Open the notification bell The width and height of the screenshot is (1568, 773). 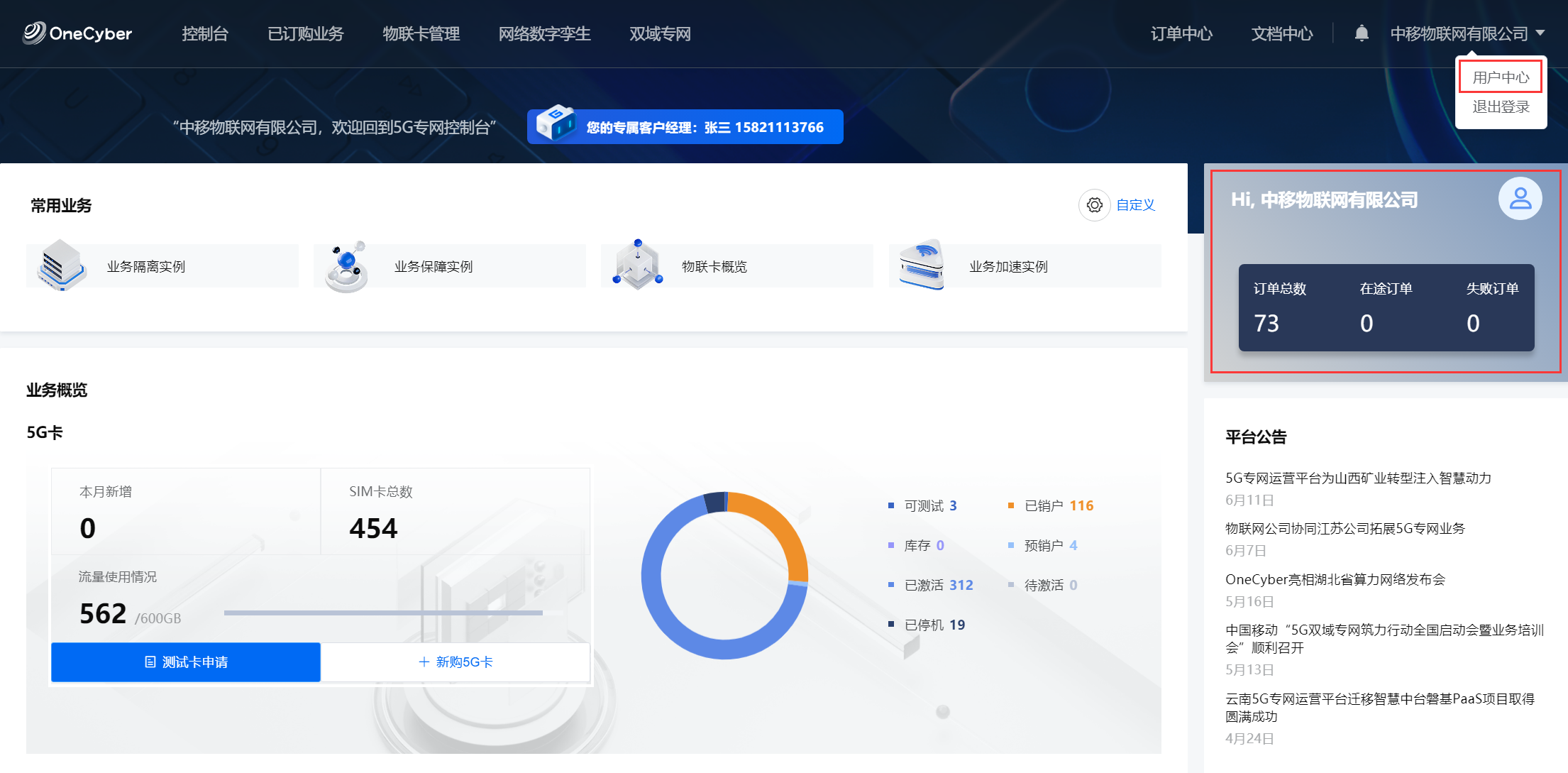[1361, 33]
